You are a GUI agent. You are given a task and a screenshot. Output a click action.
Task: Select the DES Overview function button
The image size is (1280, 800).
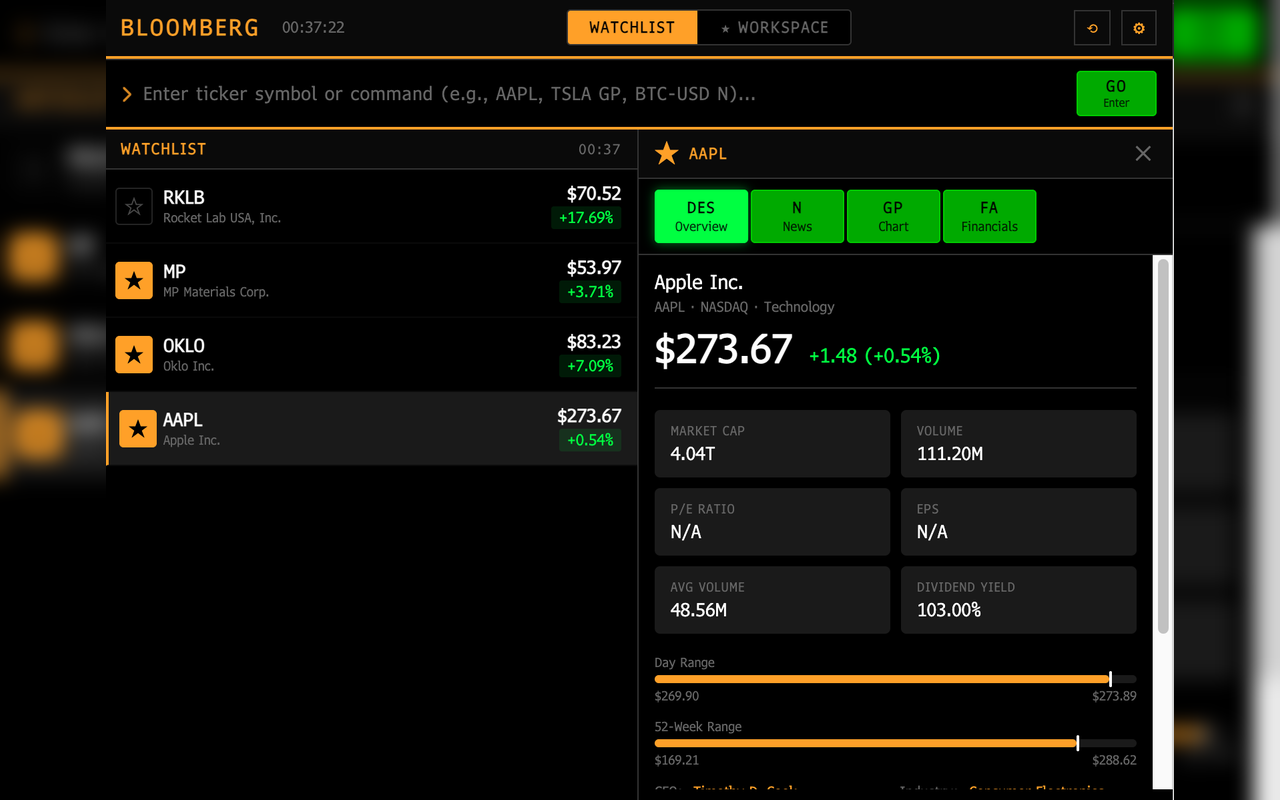pyautogui.click(x=700, y=216)
